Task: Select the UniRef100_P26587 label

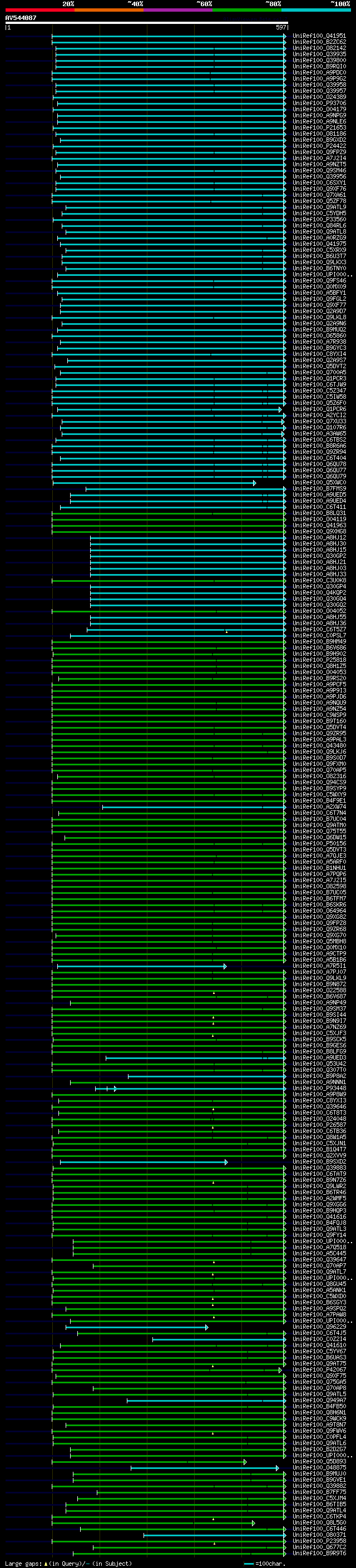Action: point(319,1125)
